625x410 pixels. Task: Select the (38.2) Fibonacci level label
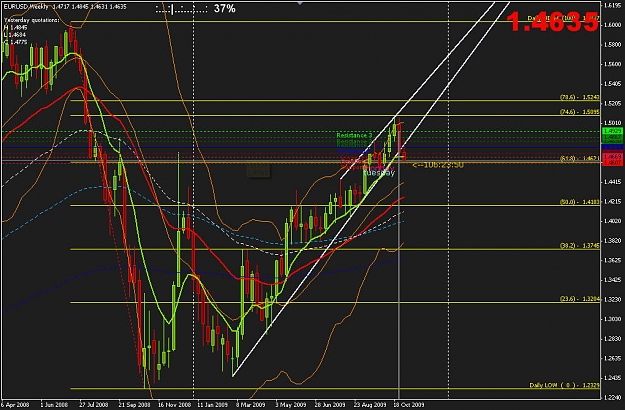(x=579, y=246)
